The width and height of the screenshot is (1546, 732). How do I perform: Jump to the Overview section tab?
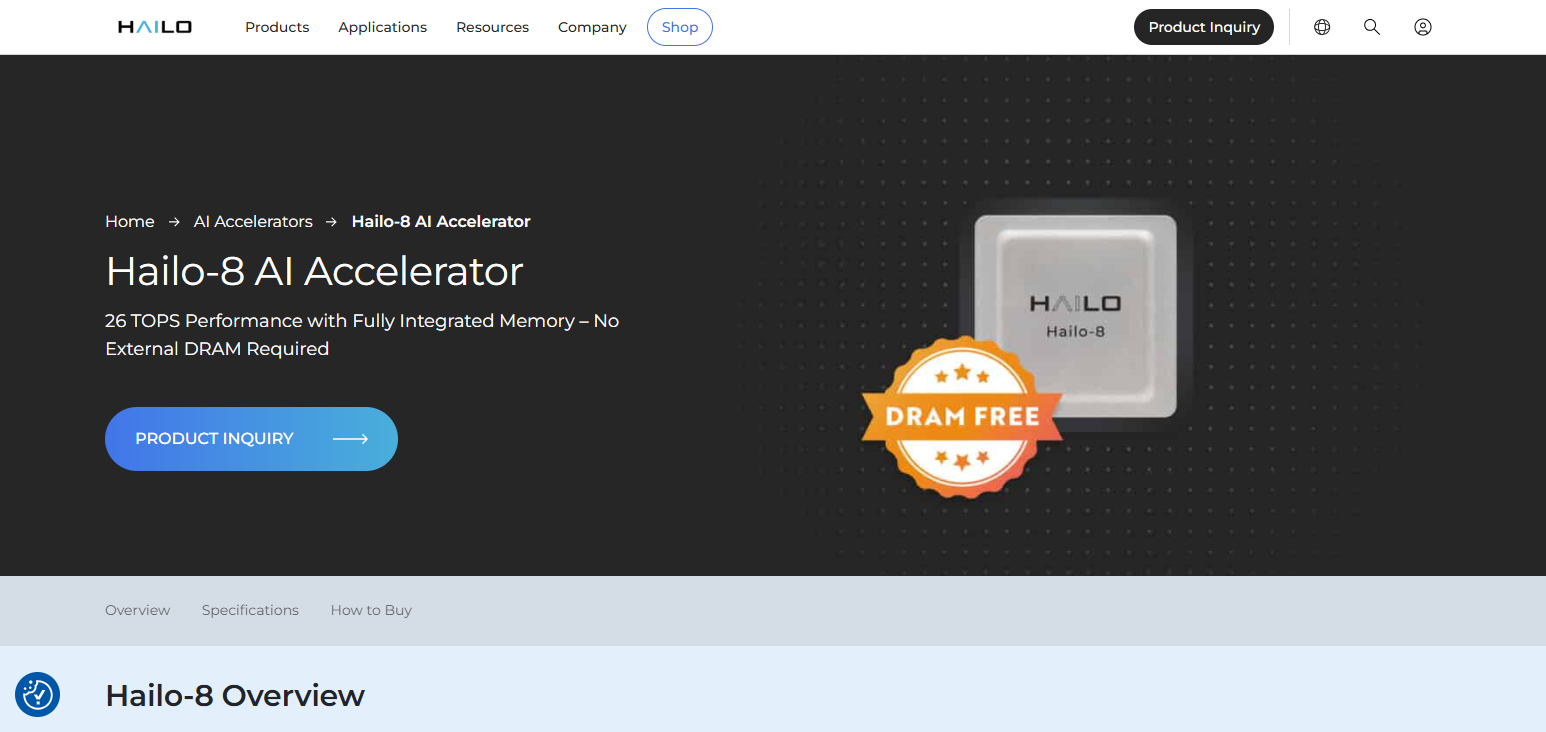click(138, 610)
